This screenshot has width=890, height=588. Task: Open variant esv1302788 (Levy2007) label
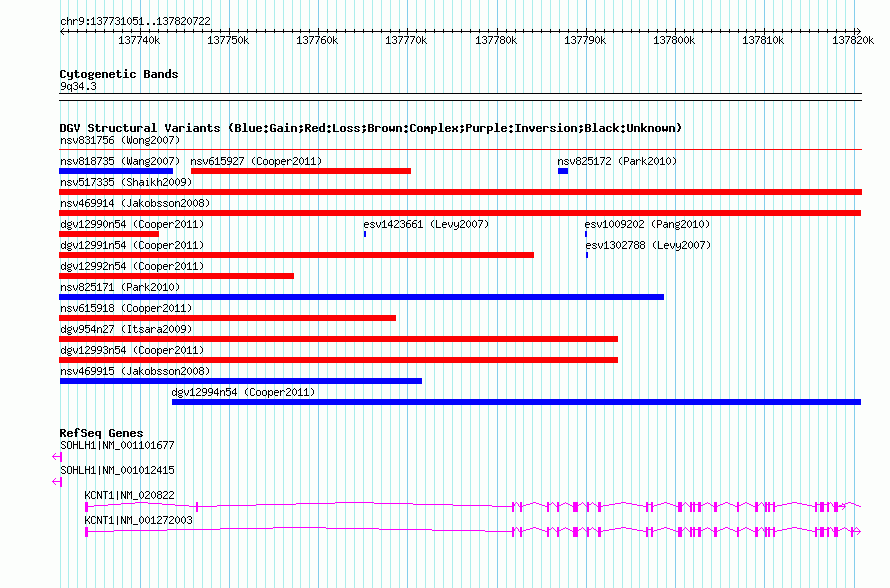[648, 245]
